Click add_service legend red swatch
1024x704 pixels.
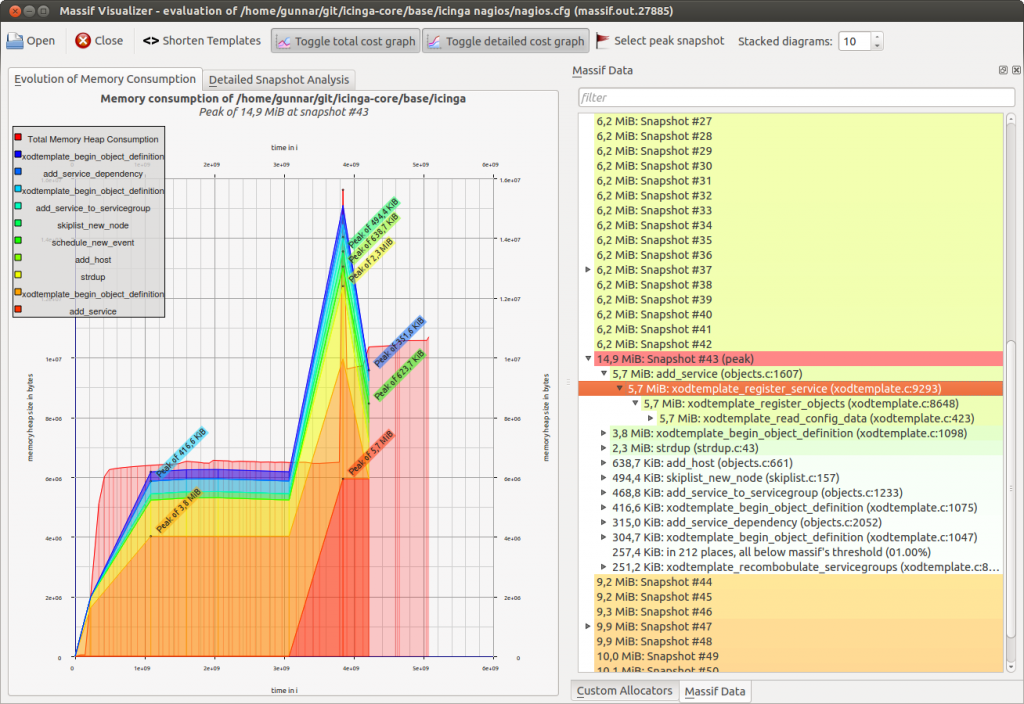pos(18,310)
